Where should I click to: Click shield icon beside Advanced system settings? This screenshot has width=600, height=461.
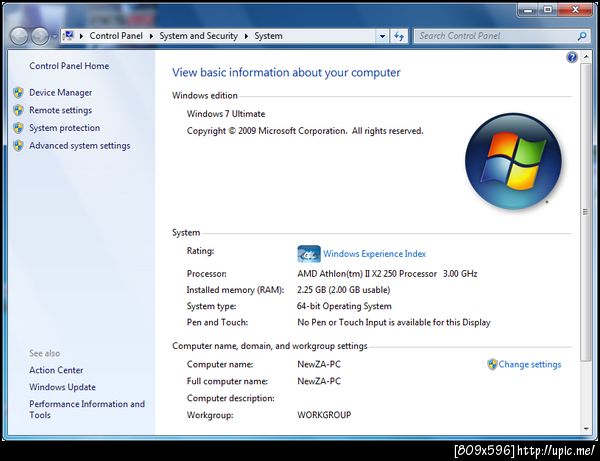[x=18, y=146]
